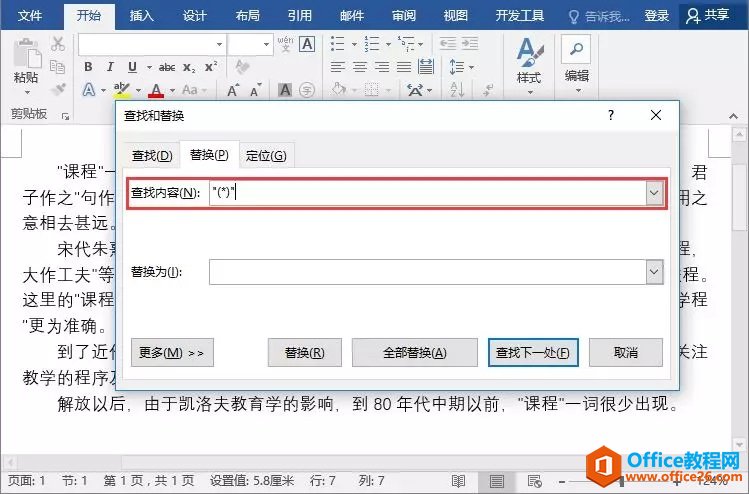This screenshot has width=749, height=494.
Task: Click the Underline icon
Action: (132, 67)
